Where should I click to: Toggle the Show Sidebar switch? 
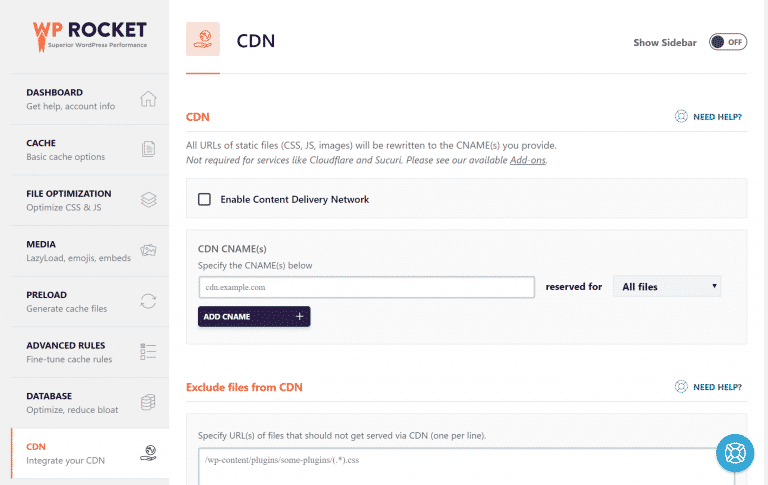coord(727,42)
